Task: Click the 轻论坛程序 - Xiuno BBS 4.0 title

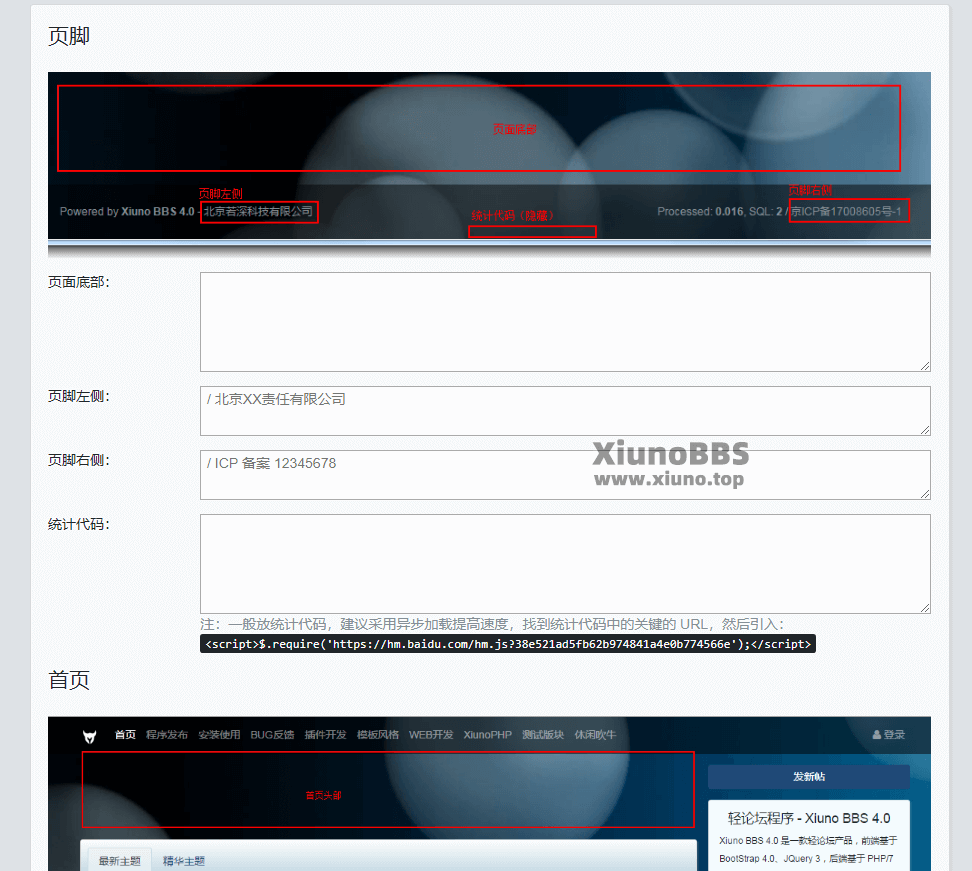Action: [809, 818]
